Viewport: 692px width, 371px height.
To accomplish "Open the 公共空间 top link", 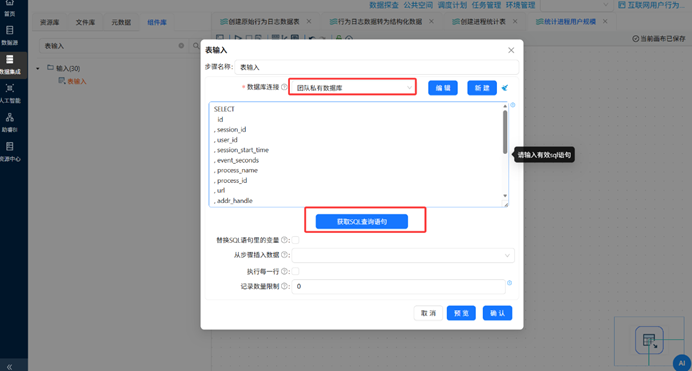I will [418, 5].
